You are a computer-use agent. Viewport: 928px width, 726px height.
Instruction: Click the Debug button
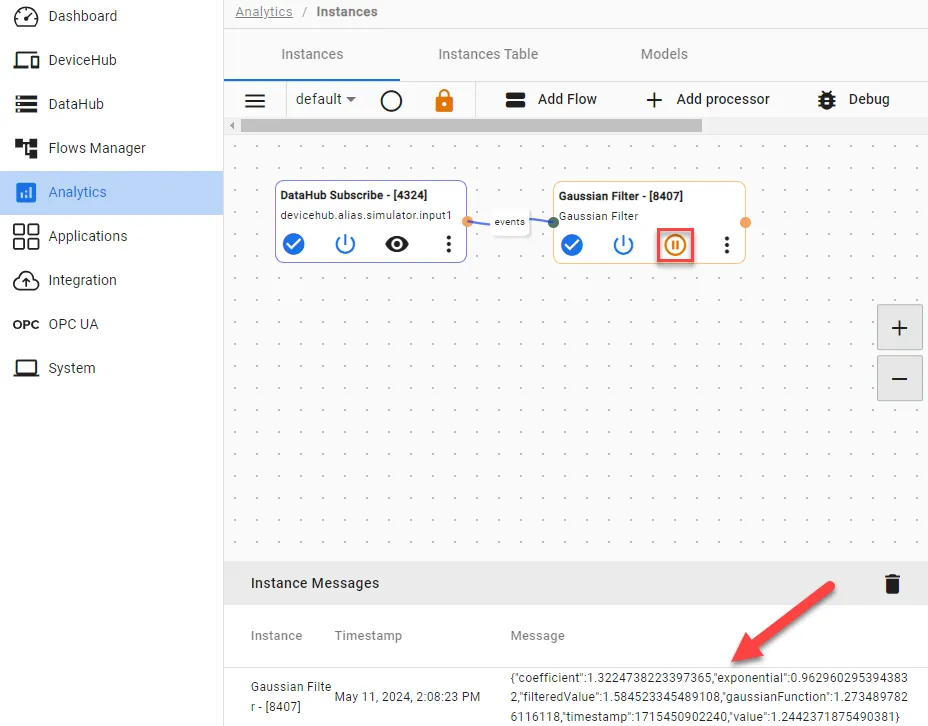pos(853,99)
